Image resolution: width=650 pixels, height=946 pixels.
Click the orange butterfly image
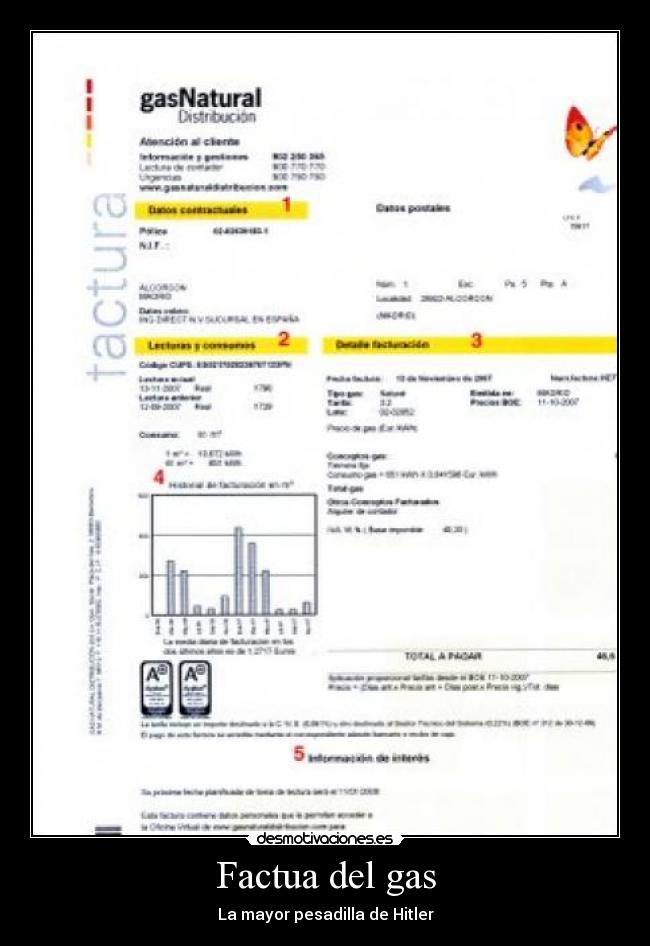pos(588,133)
